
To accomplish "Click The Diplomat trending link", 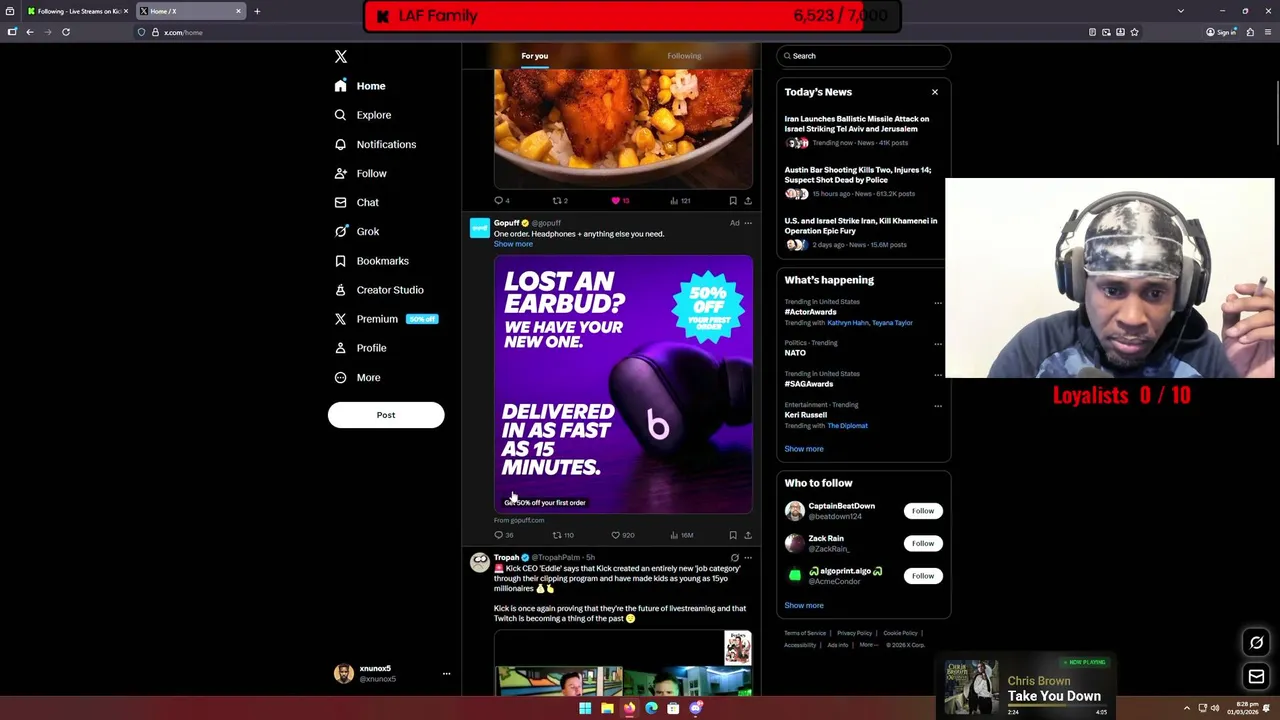I will [x=847, y=426].
